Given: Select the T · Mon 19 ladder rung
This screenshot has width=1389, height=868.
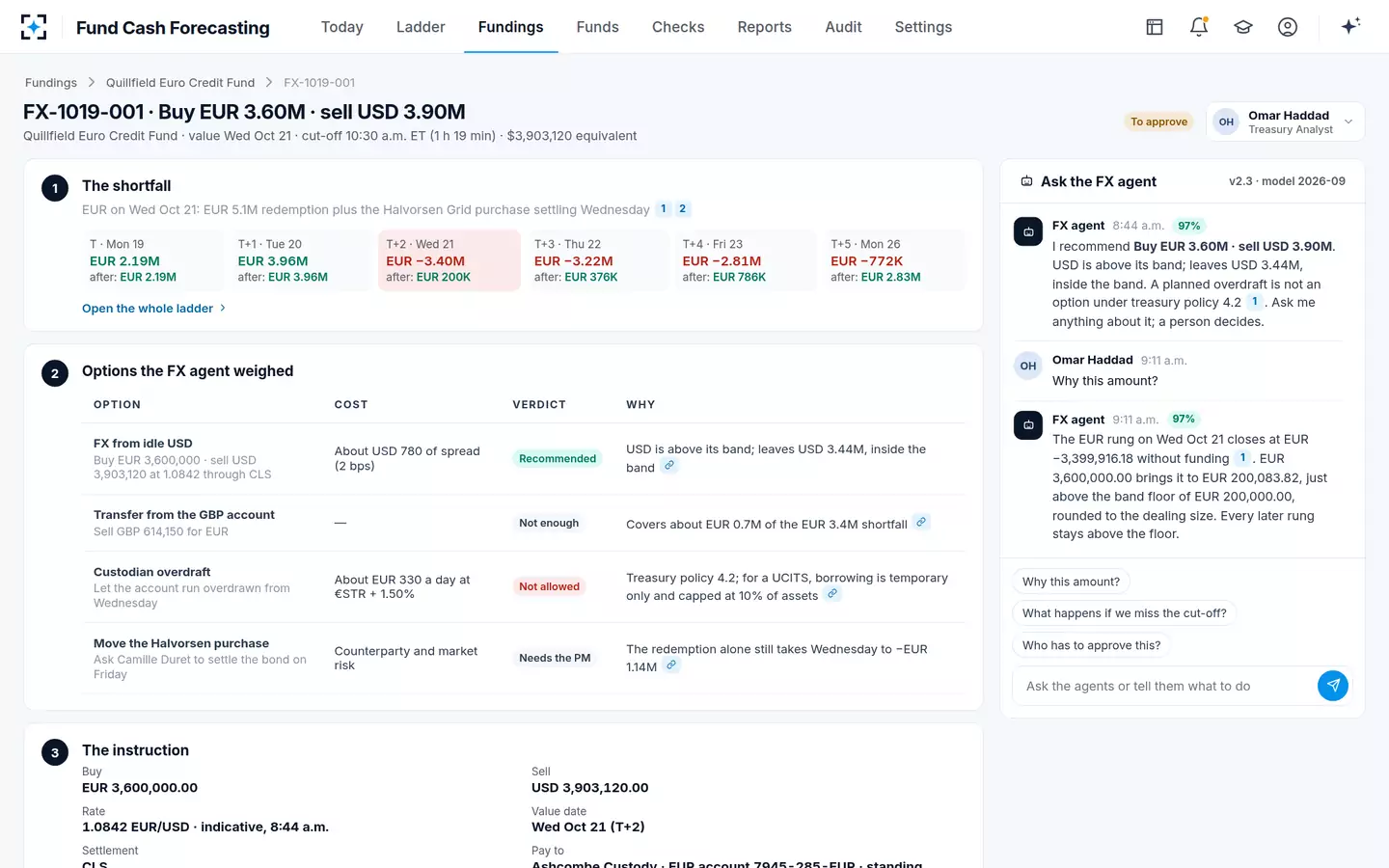Looking at the screenshot, I should [152, 260].
